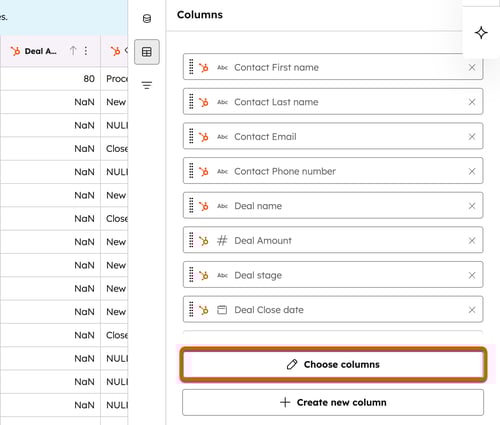Grab the drag handle of Deal Close date
Image resolution: width=500 pixels, height=425 pixels.
click(191, 309)
